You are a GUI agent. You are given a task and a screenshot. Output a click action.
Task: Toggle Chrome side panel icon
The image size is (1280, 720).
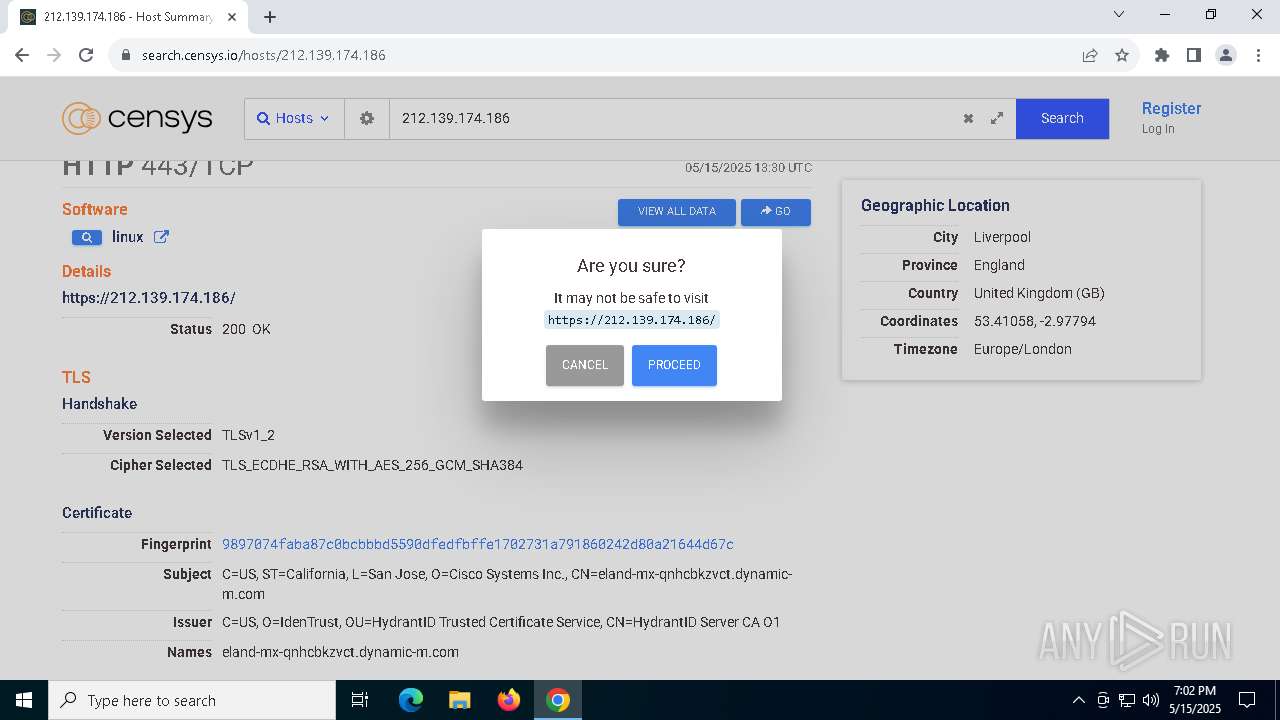pyautogui.click(x=1194, y=55)
